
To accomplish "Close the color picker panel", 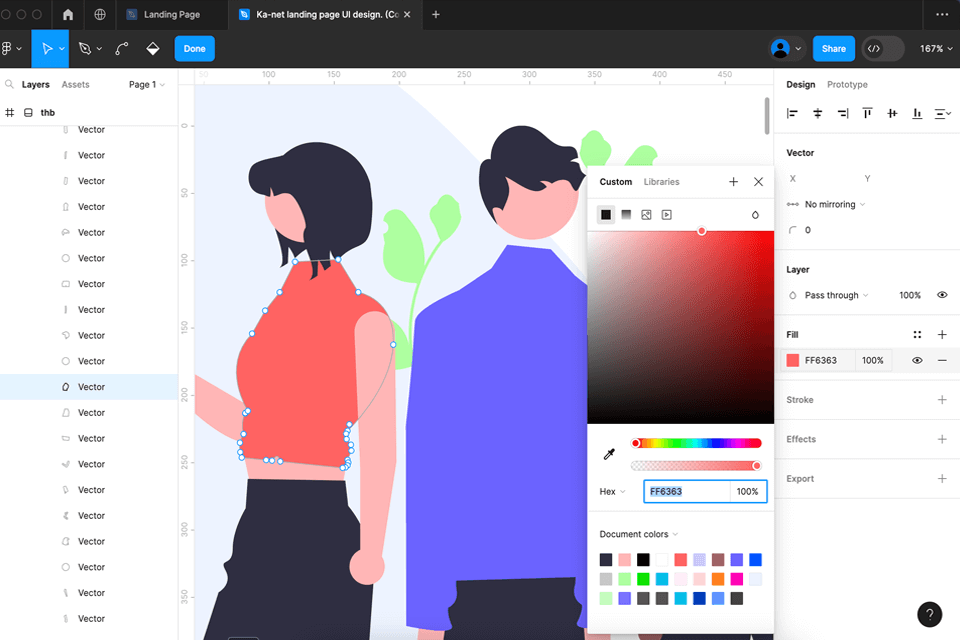I will [758, 181].
